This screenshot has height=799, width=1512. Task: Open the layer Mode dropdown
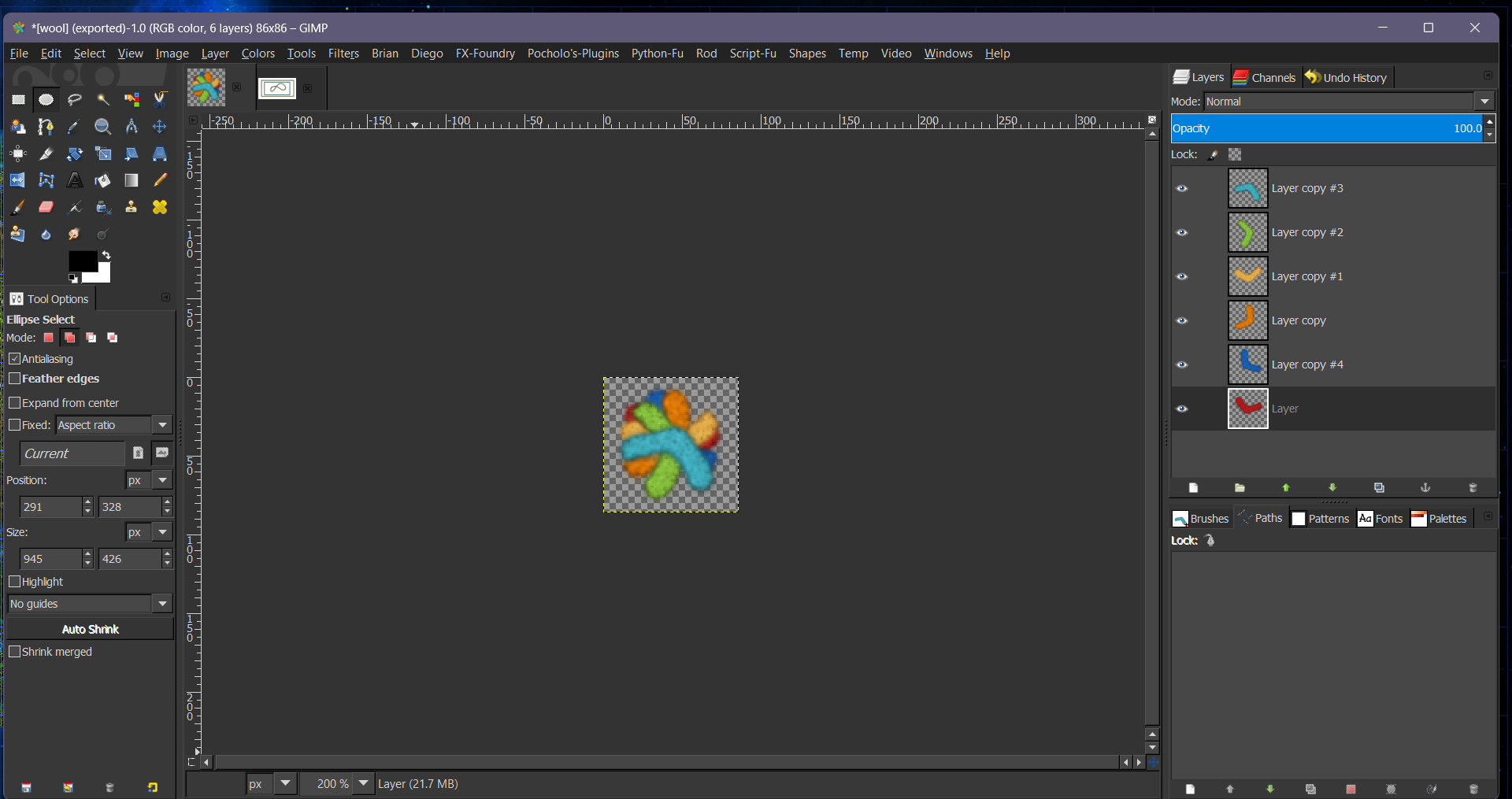tap(1484, 101)
